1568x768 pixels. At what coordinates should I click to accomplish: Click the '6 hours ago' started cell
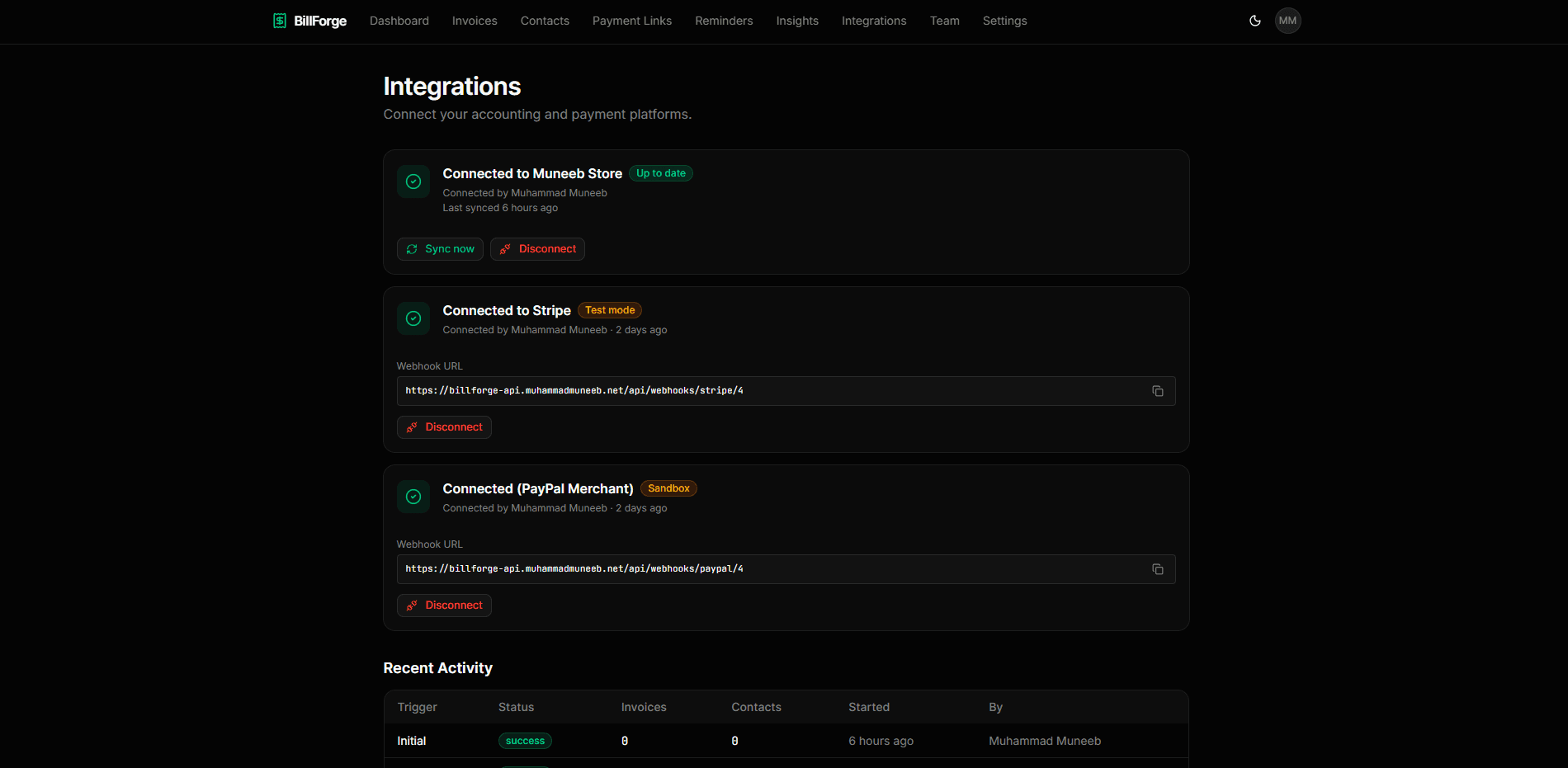pos(881,741)
